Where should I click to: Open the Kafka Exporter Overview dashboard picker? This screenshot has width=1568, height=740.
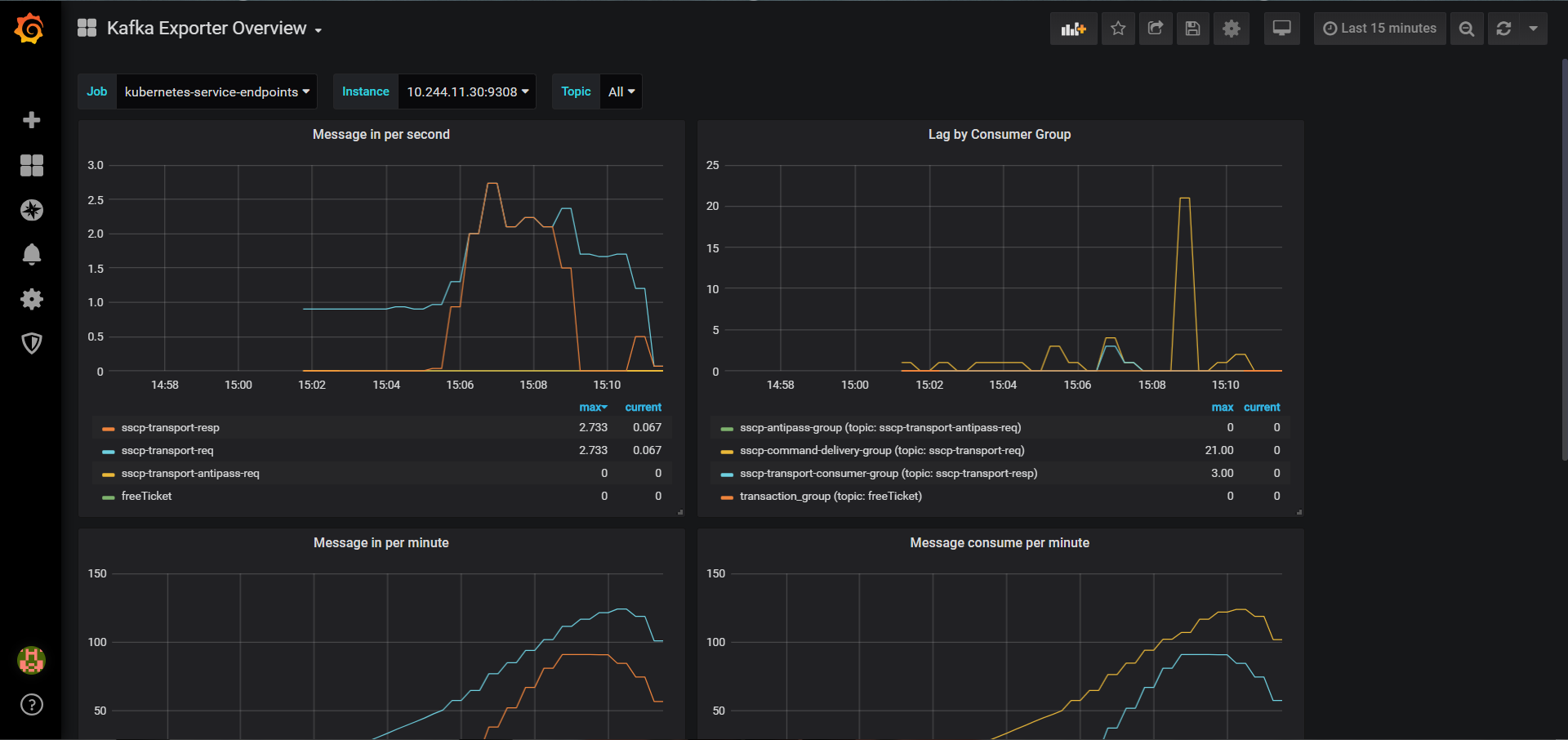pyautogui.click(x=214, y=29)
